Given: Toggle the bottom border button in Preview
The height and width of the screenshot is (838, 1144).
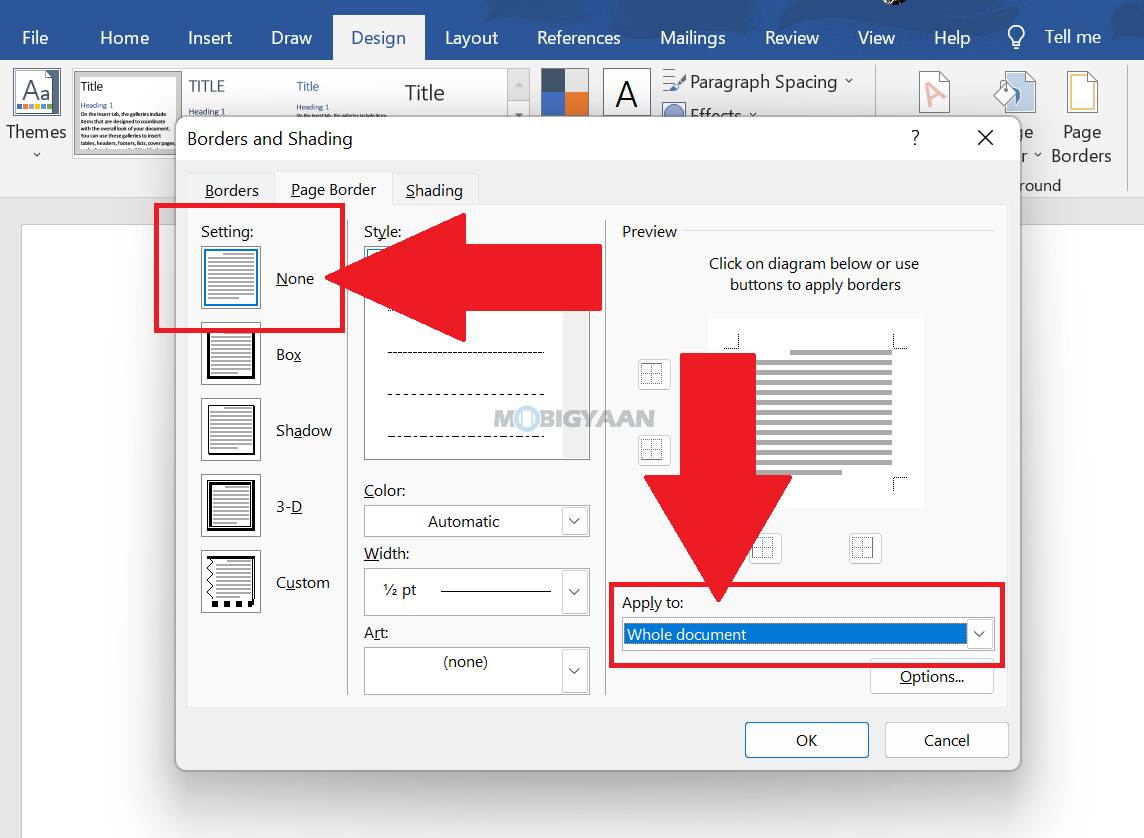Looking at the screenshot, I should pos(652,449).
